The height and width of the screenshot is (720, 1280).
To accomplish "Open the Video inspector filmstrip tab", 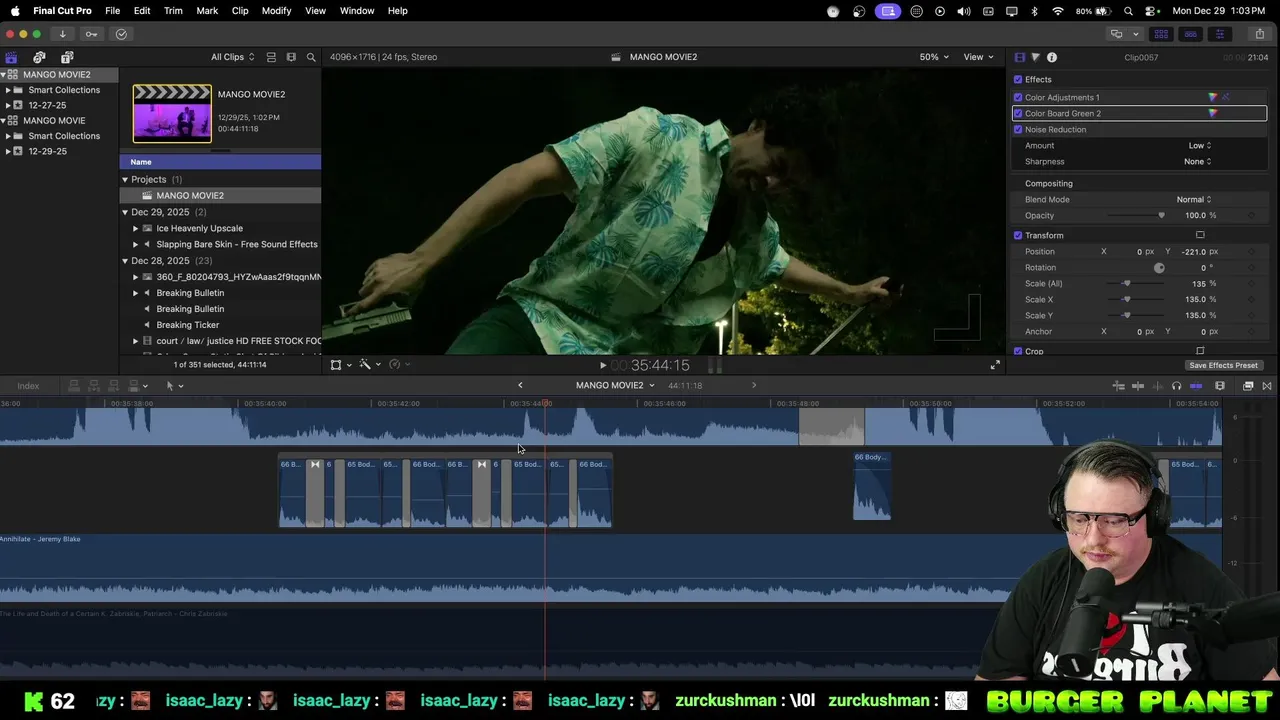I will pos(1019,57).
